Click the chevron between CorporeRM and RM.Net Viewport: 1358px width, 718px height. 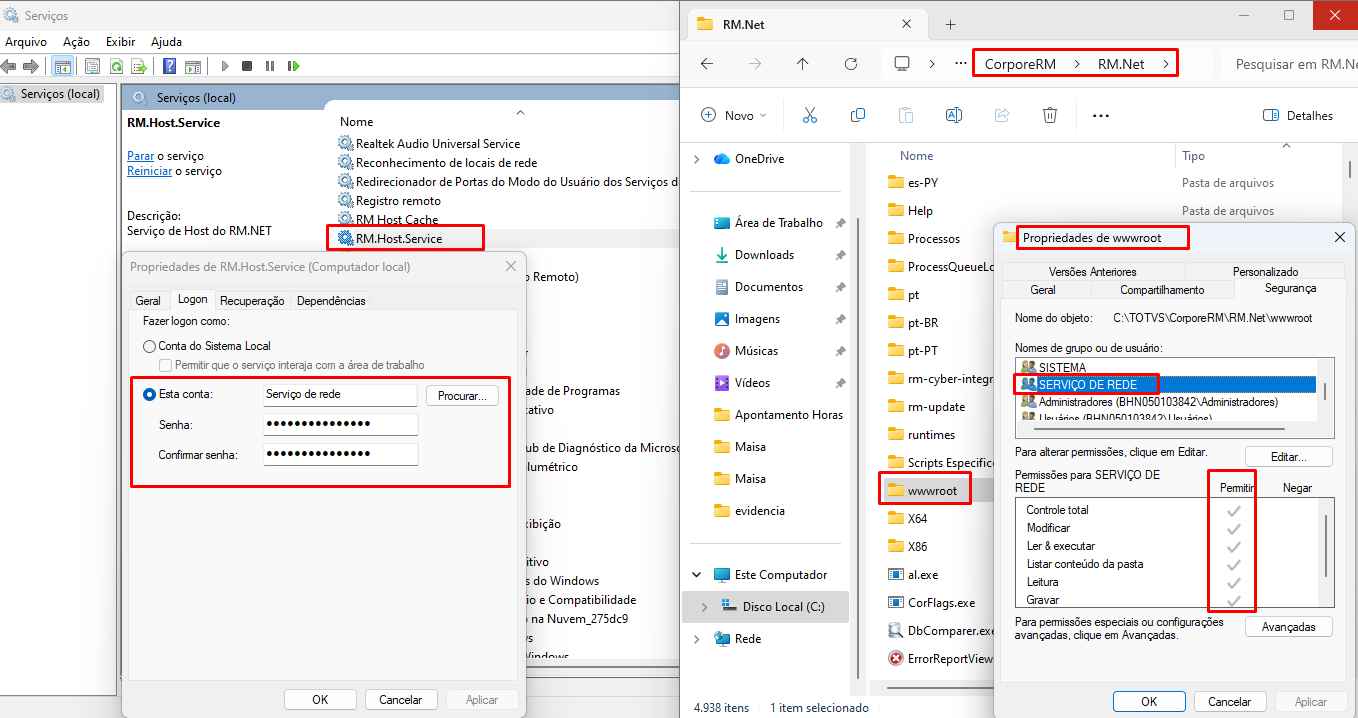click(1077, 63)
